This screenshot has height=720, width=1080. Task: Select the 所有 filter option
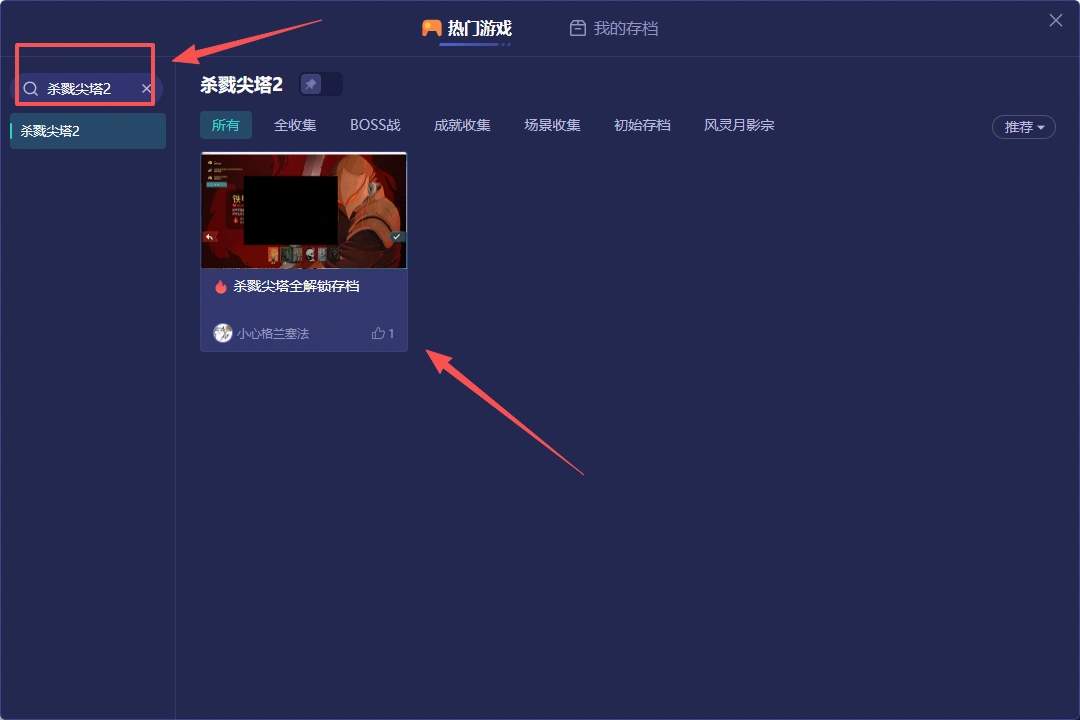[226, 125]
